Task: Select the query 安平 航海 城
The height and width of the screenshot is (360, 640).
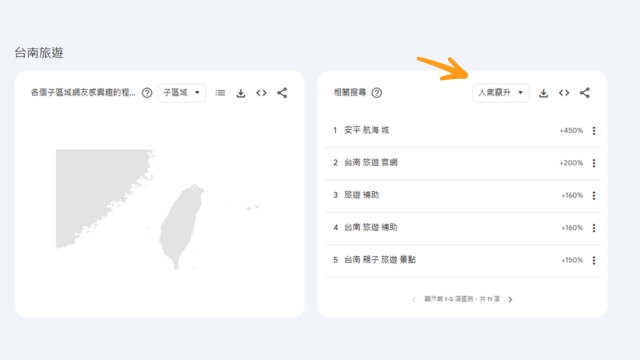Action: [367, 130]
